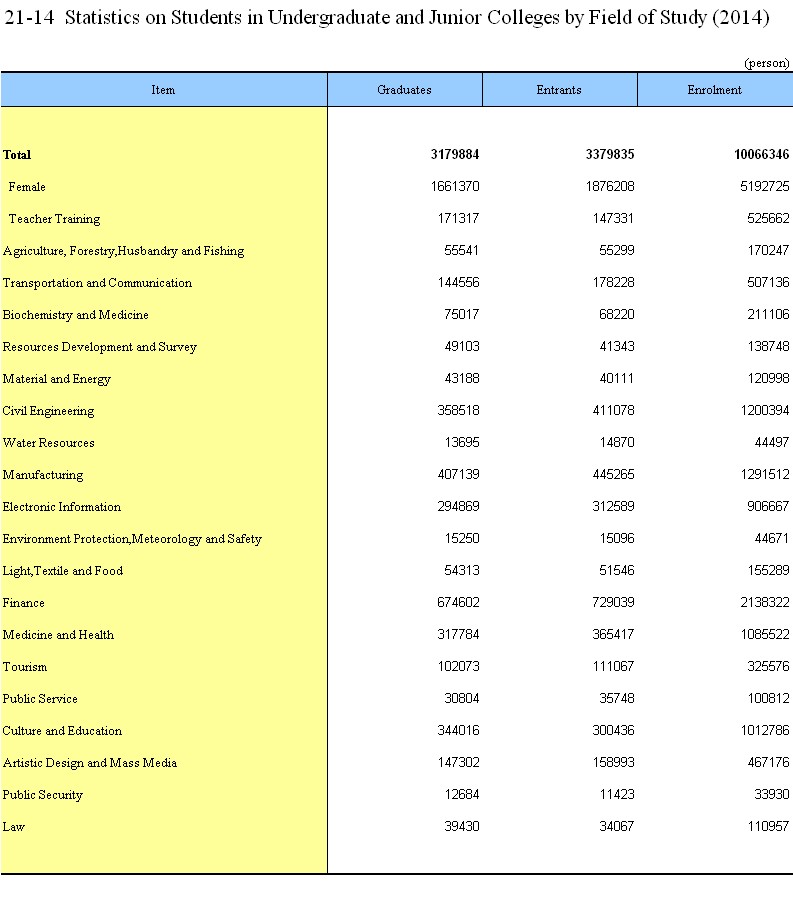Select Biochemistry graduates value 75017
The width and height of the screenshot is (793, 907).
(462, 314)
